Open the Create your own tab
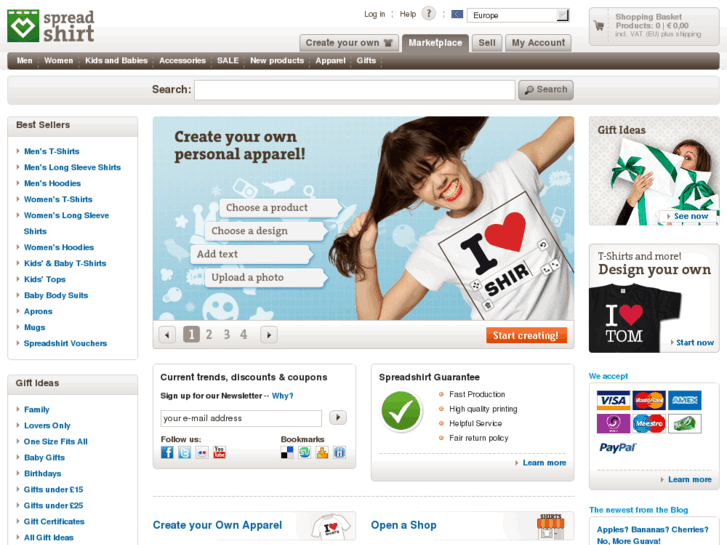727x545 pixels. (x=349, y=43)
